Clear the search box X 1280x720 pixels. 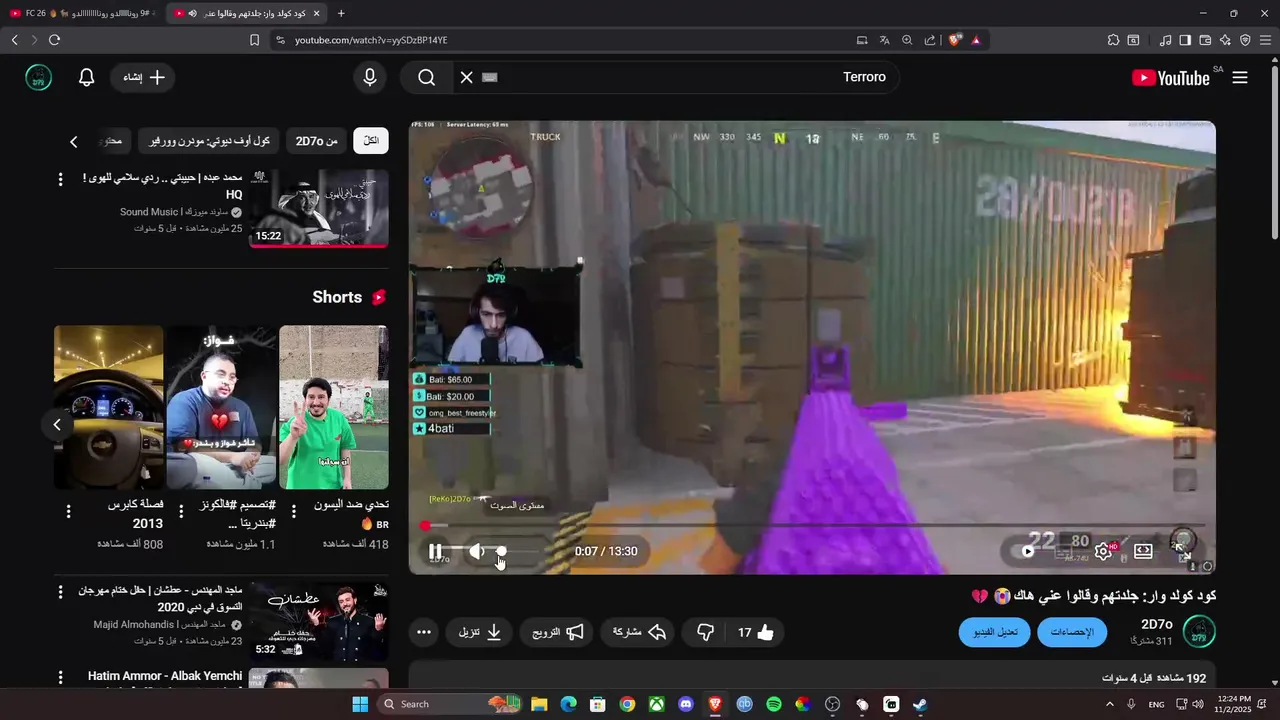coord(466,77)
